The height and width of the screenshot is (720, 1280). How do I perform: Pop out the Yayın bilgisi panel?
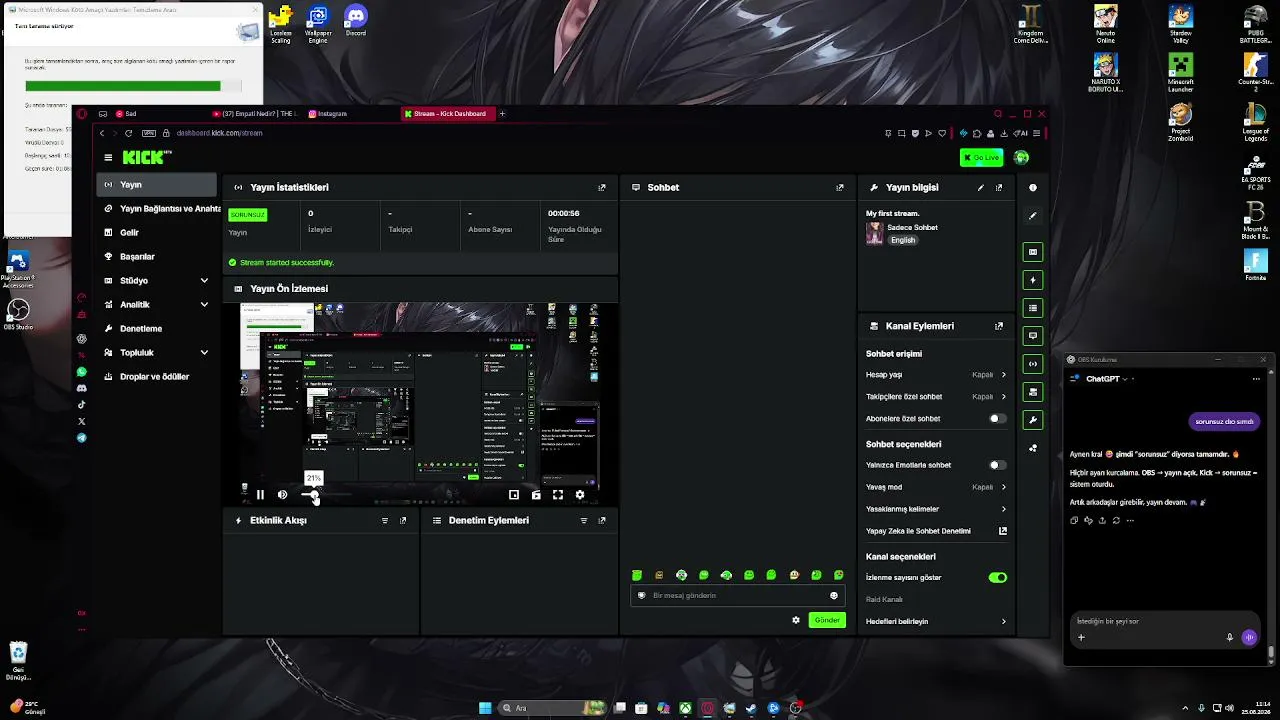[999, 187]
